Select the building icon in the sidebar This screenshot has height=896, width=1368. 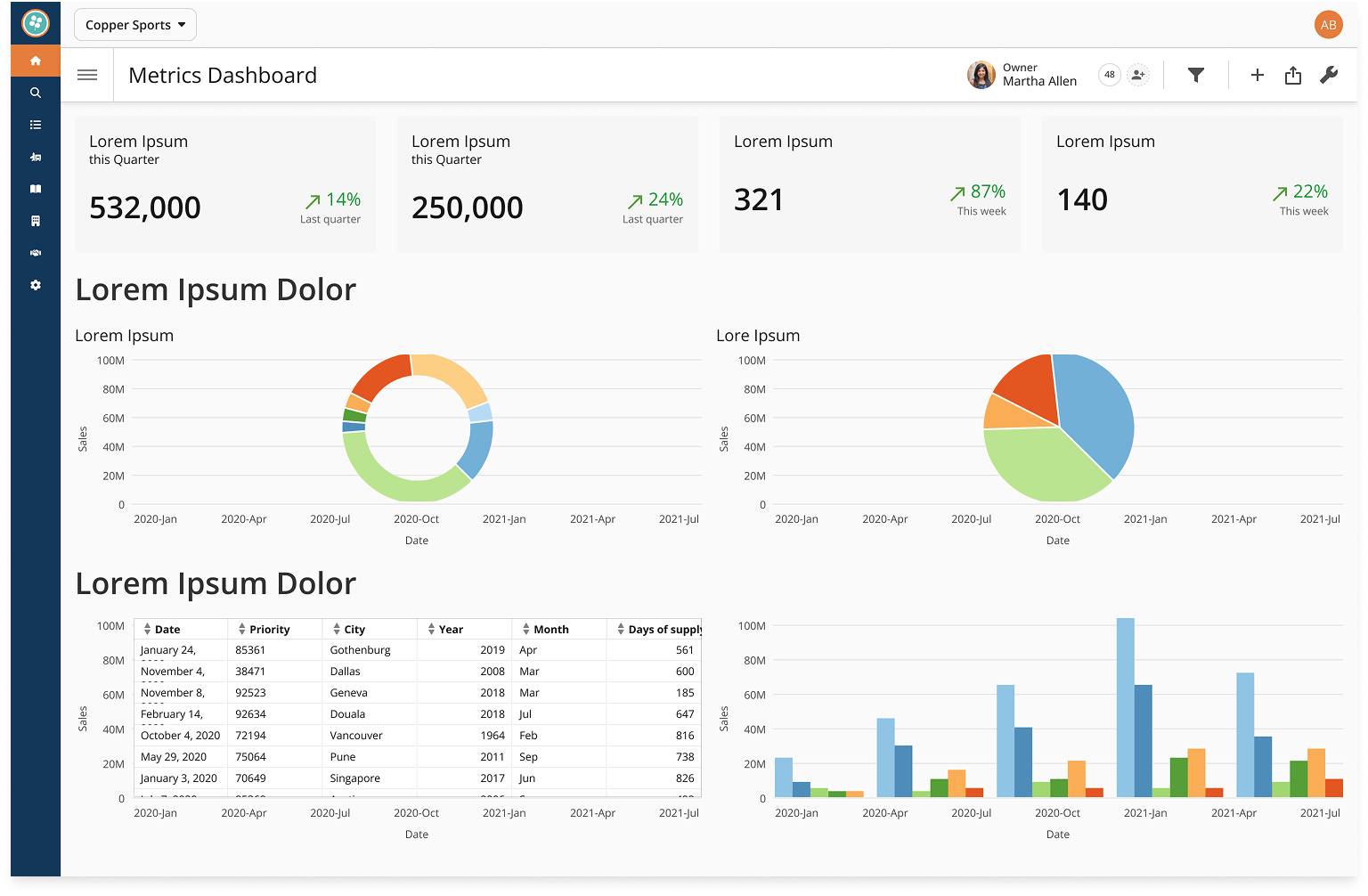36,221
